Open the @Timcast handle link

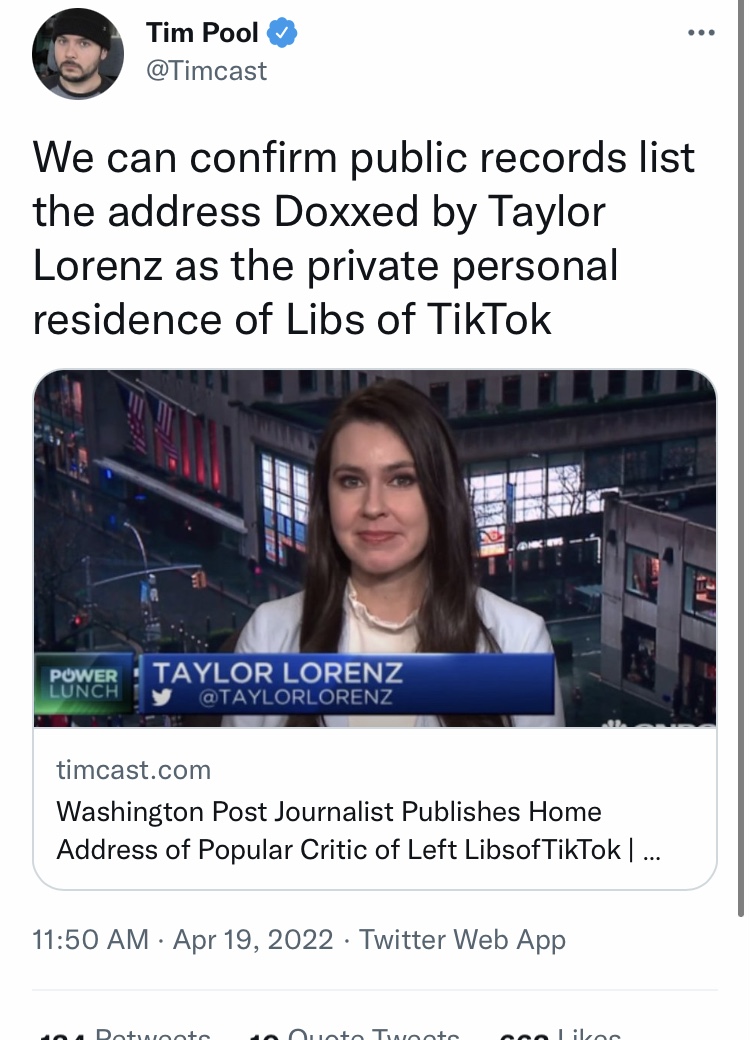(206, 70)
